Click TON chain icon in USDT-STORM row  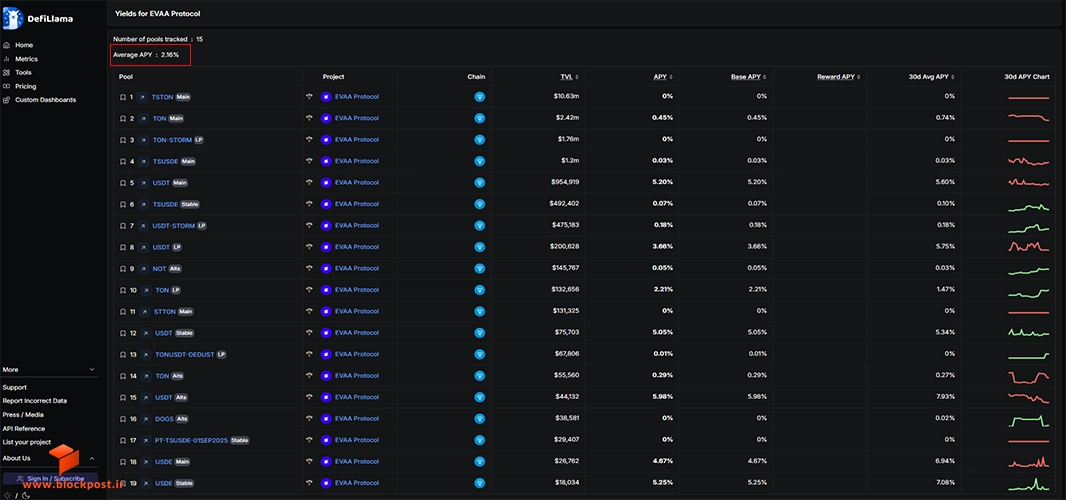tap(479, 226)
